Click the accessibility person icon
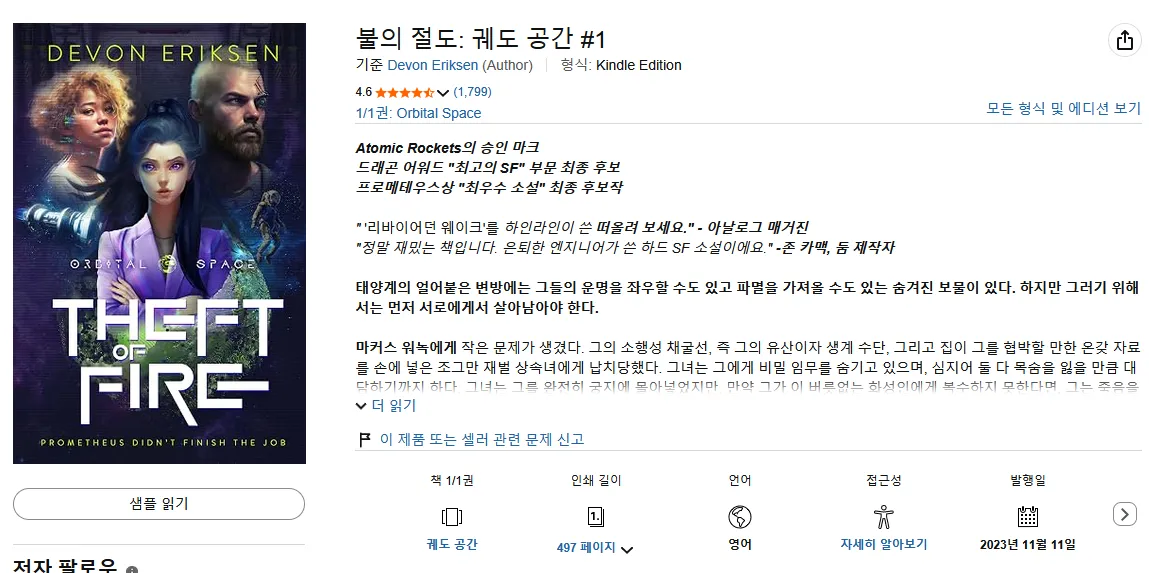The width and height of the screenshot is (1149, 573). tap(884, 517)
